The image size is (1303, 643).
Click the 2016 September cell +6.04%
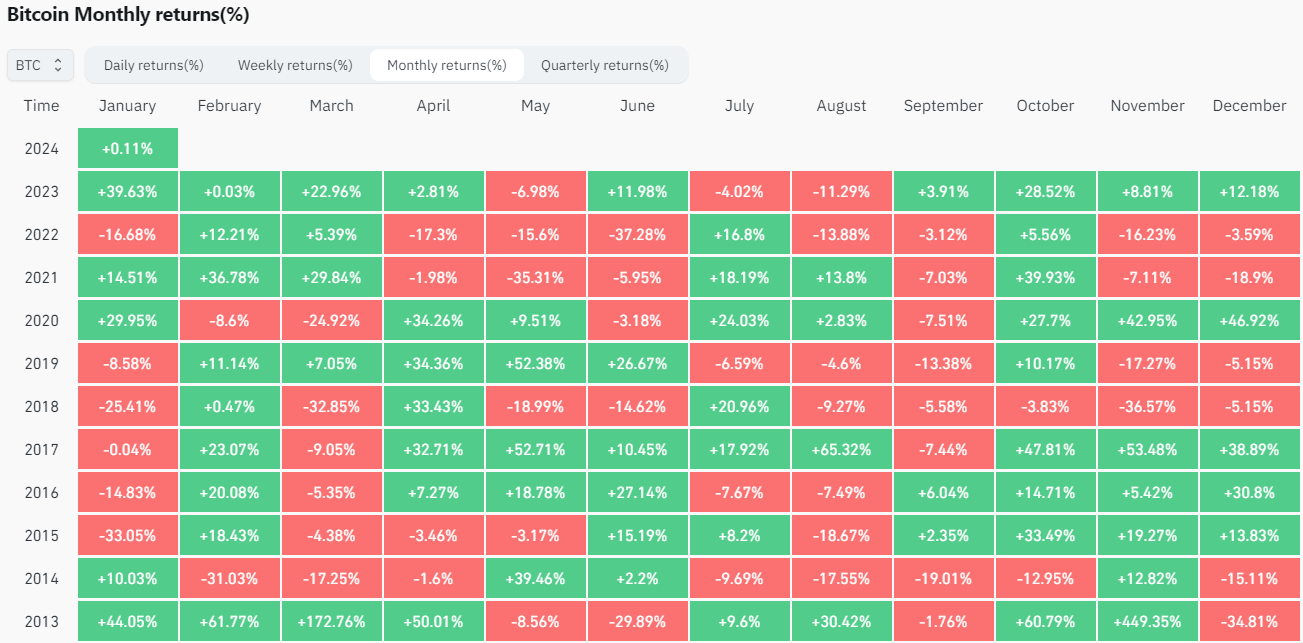point(943,492)
